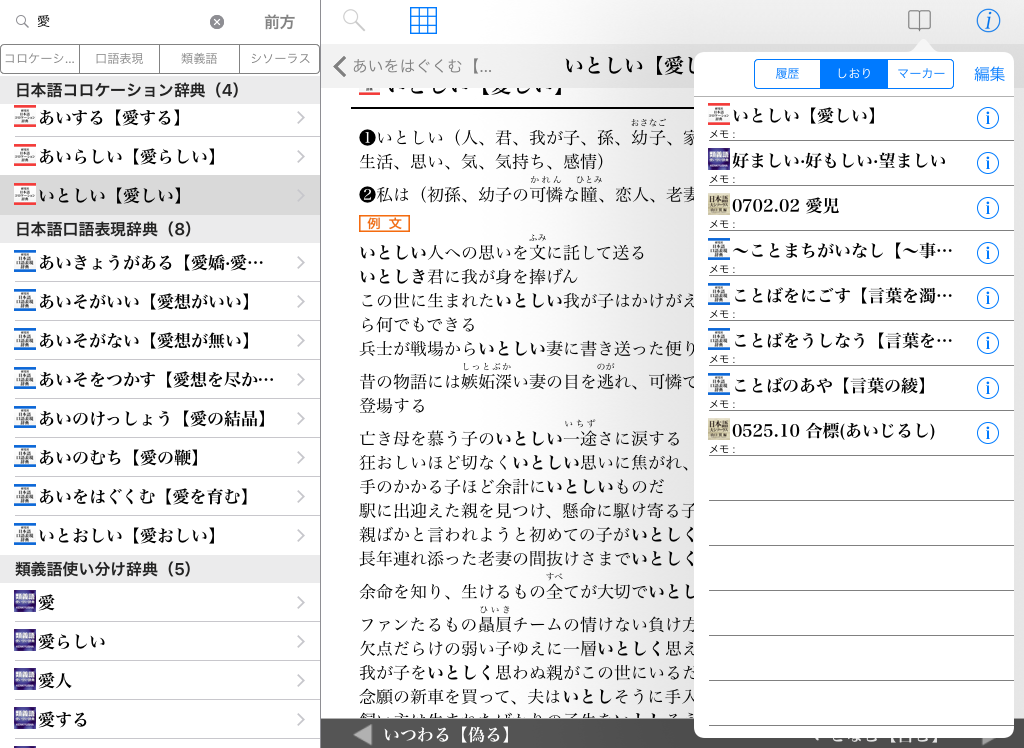The image size is (1024, 748).
Task: Clear the search field with the X icon
Action: click(x=217, y=22)
